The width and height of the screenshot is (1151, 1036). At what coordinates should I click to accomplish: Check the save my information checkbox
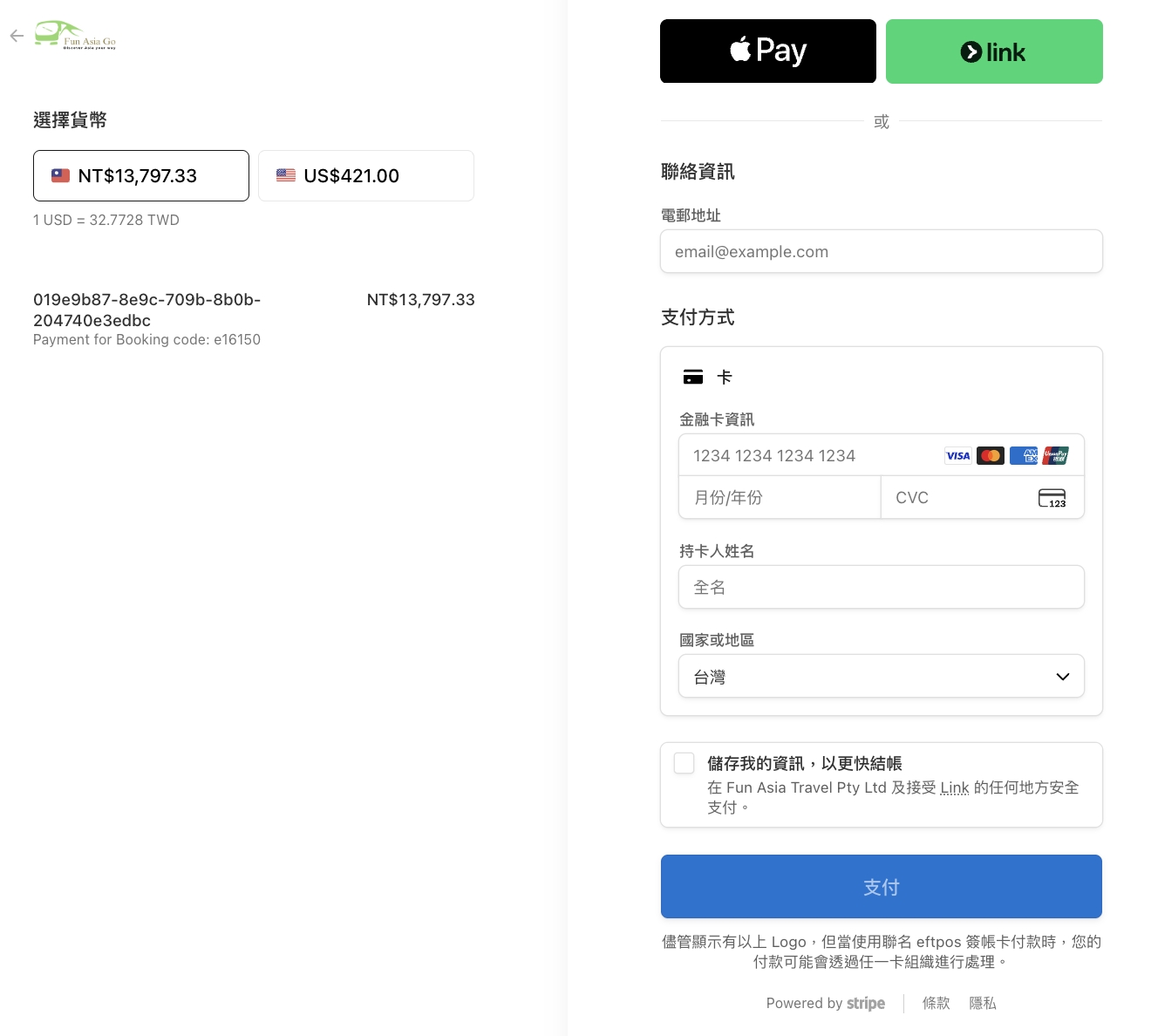(684, 763)
